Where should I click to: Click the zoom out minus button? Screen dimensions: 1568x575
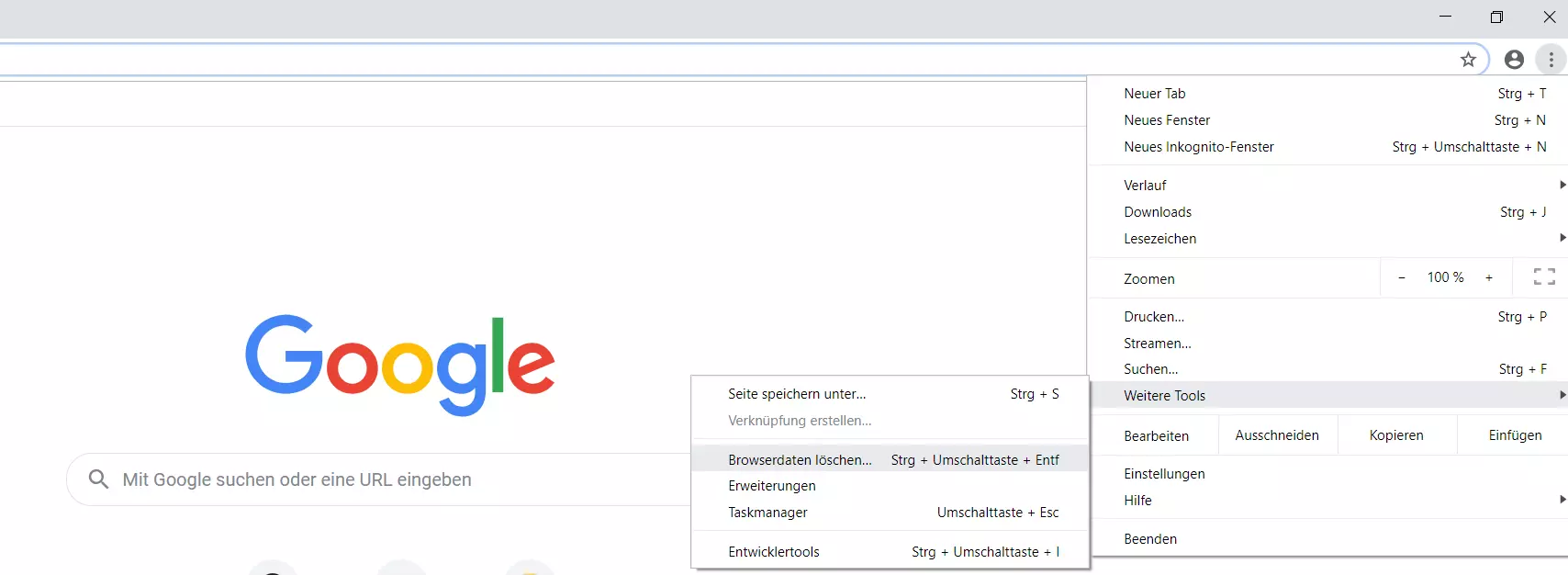pyautogui.click(x=1402, y=277)
